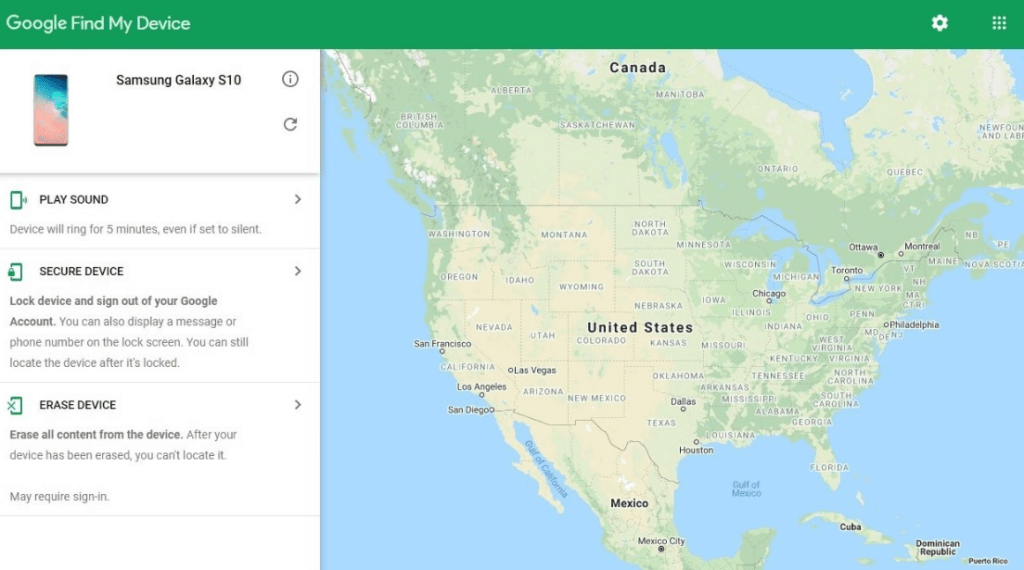Expand the Play Sound chevron

(297, 199)
